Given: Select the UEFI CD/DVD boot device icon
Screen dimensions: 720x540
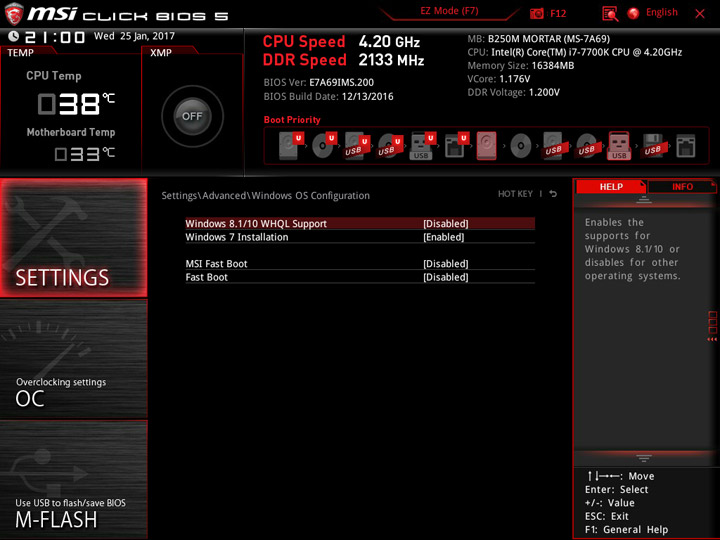Looking at the screenshot, I should point(323,146).
